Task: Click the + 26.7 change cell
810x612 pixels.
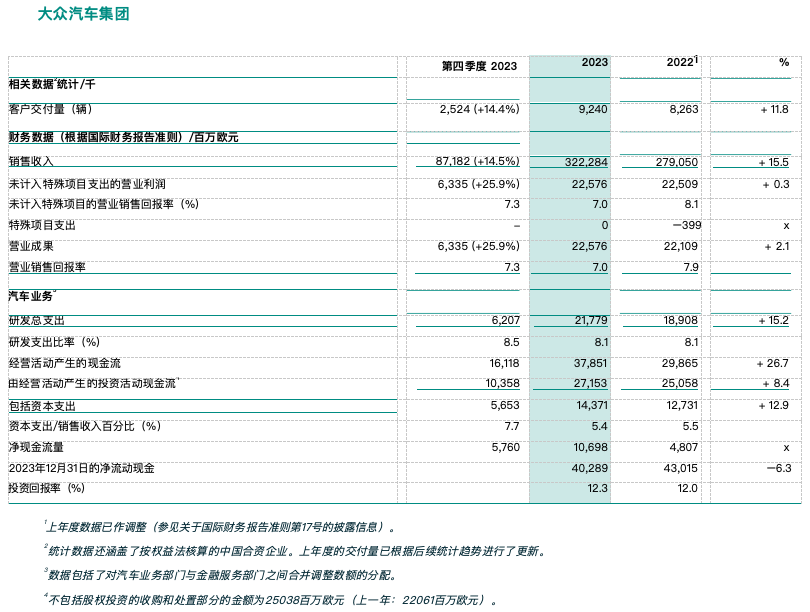Action: (x=773, y=363)
